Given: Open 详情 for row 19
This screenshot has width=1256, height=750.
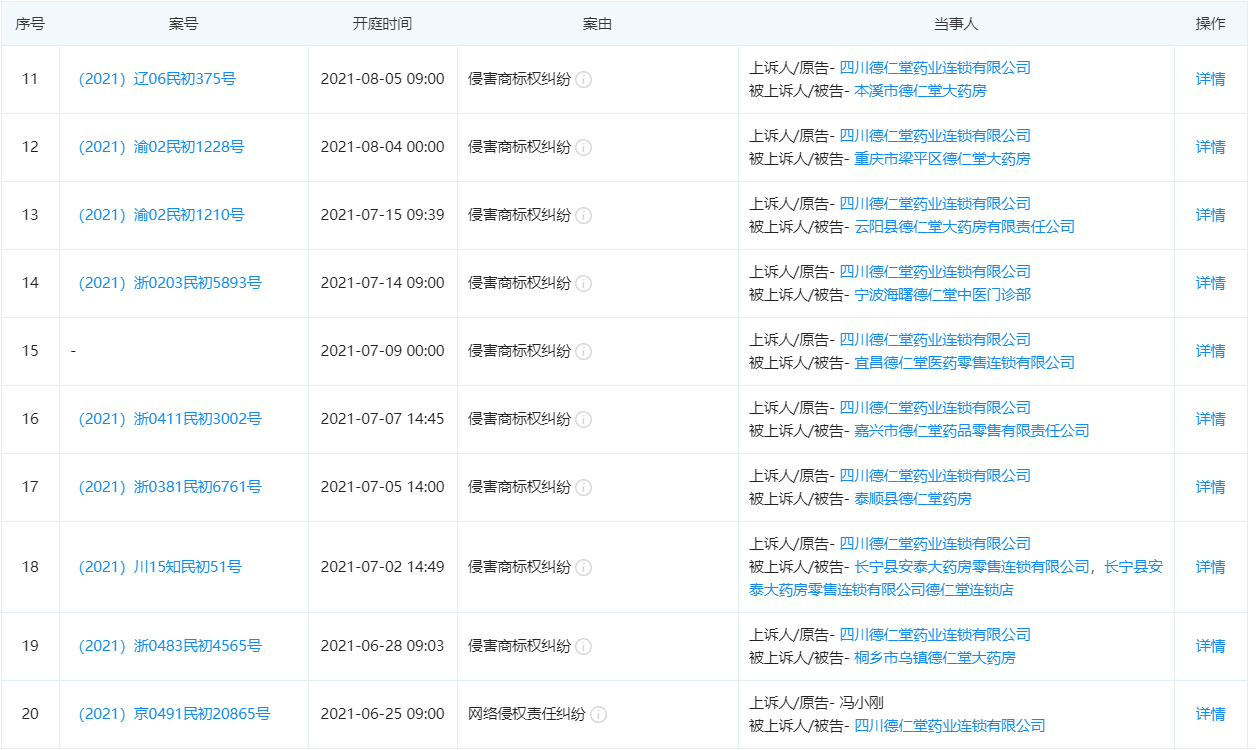Looking at the screenshot, I should tap(1211, 646).
